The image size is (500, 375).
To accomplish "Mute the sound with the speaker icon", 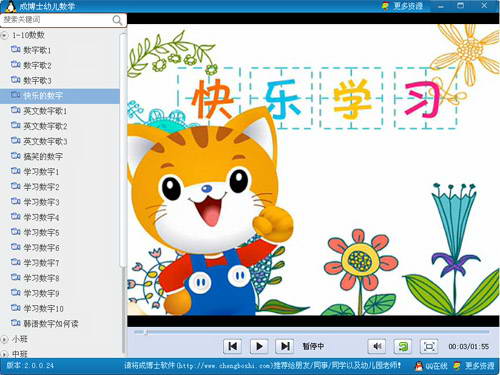I will 377,347.
